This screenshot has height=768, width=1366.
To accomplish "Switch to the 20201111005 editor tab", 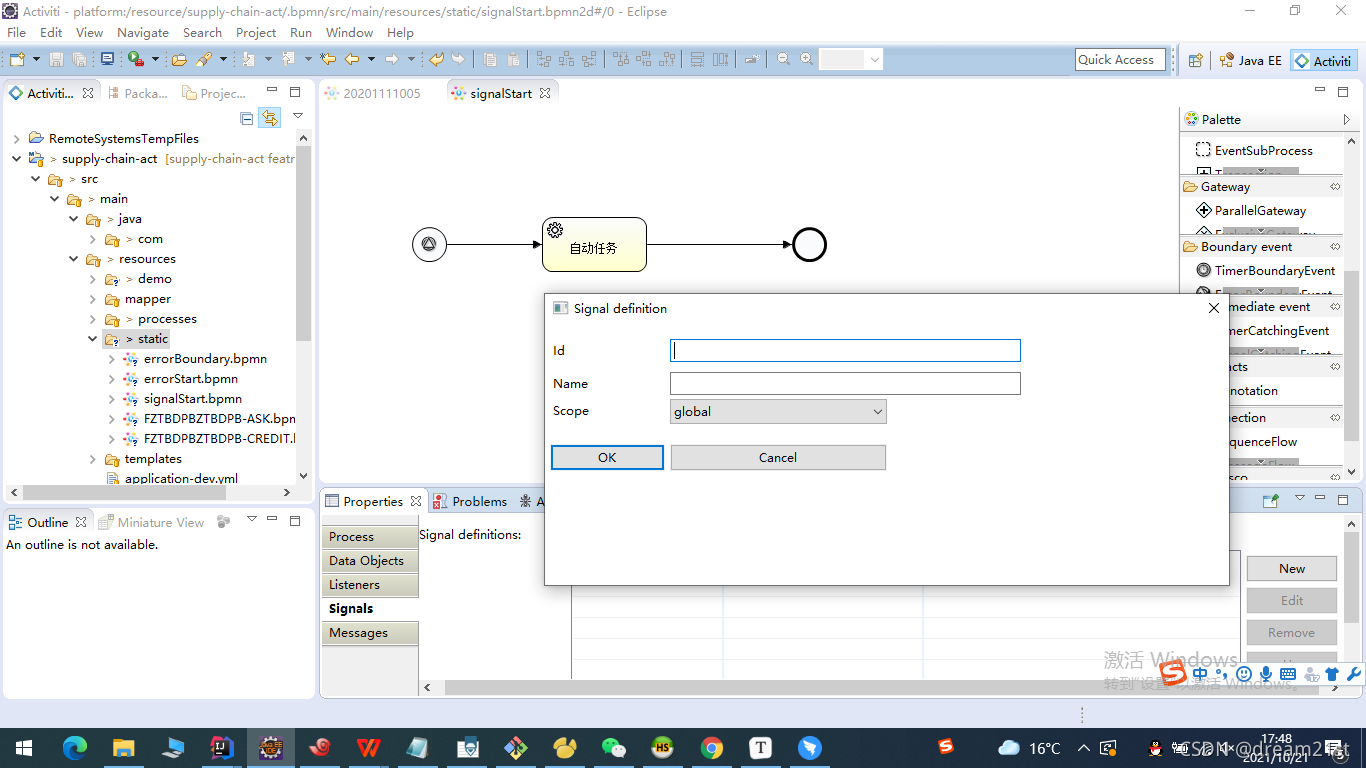I will click(371, 93).
